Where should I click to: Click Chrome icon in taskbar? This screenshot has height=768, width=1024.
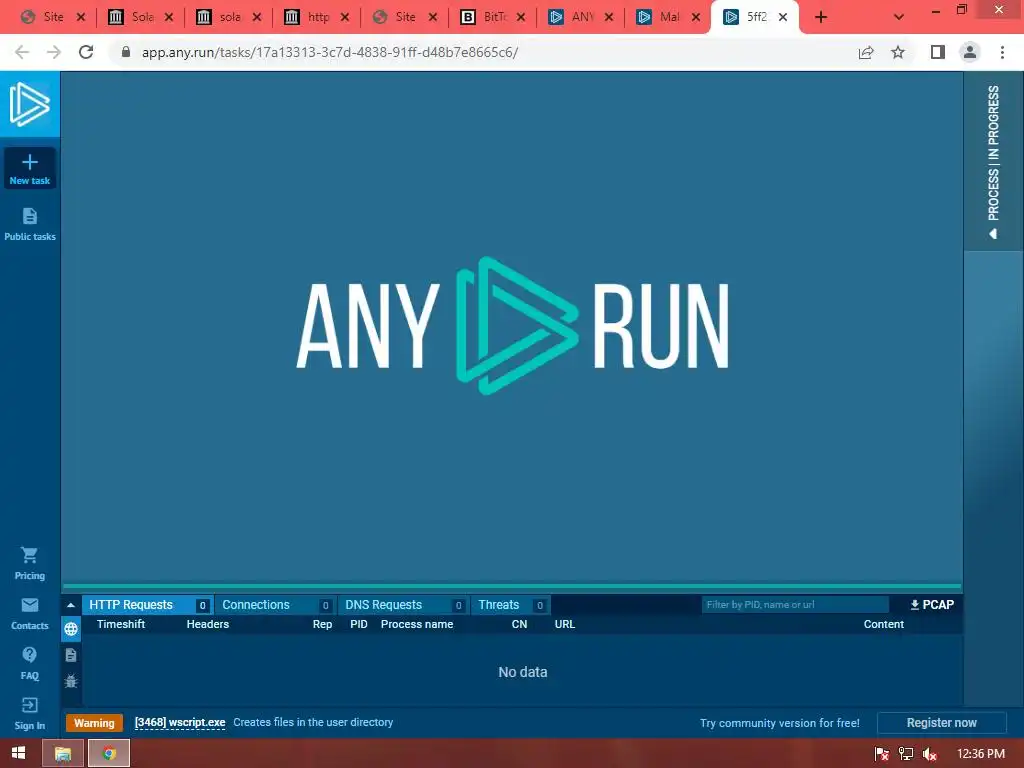tap(109, 753)
